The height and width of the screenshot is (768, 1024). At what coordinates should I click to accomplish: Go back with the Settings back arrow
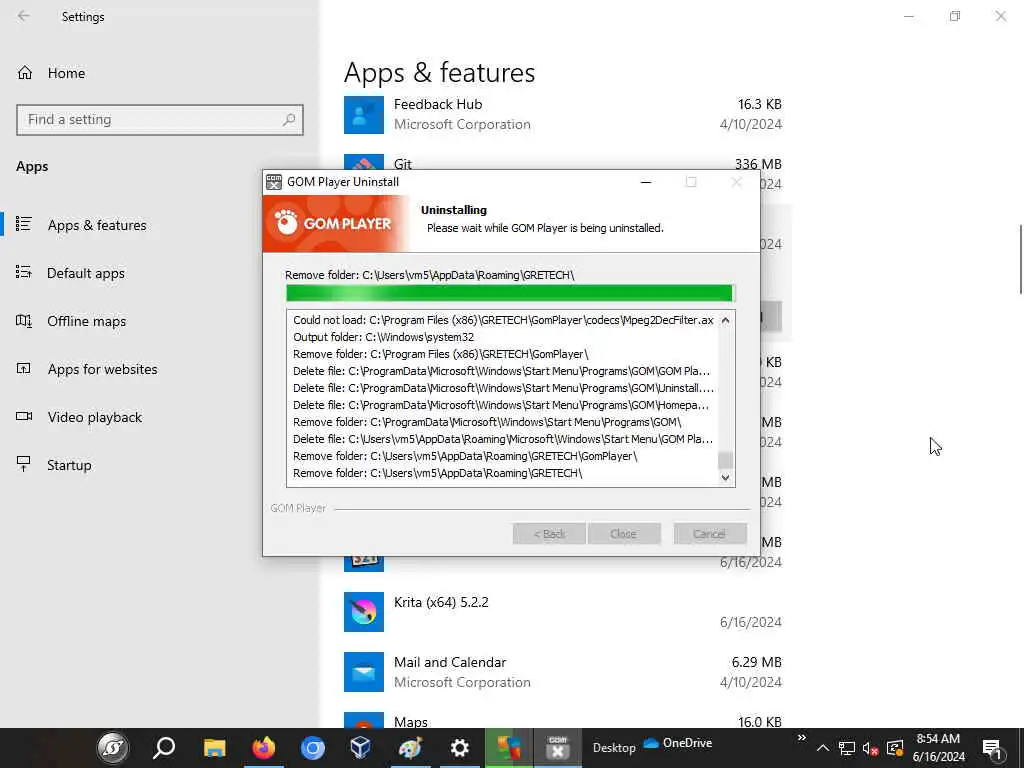(x=24, y=16)
